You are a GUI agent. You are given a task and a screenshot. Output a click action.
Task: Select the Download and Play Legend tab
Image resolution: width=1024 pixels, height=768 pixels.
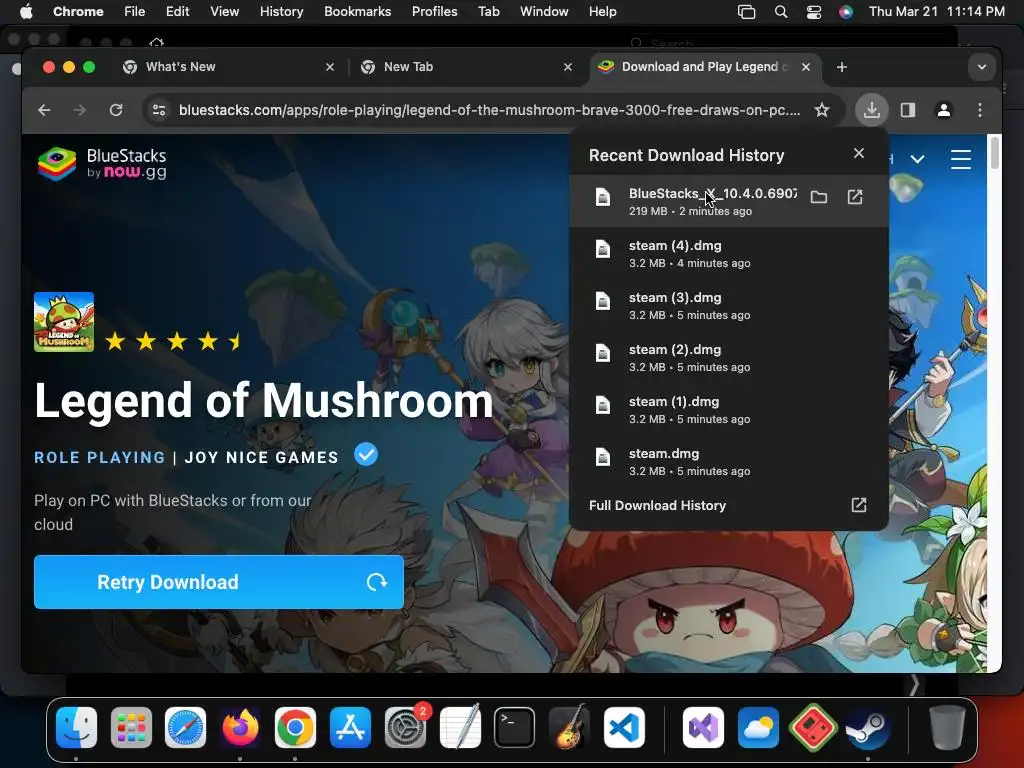(705, 67)
